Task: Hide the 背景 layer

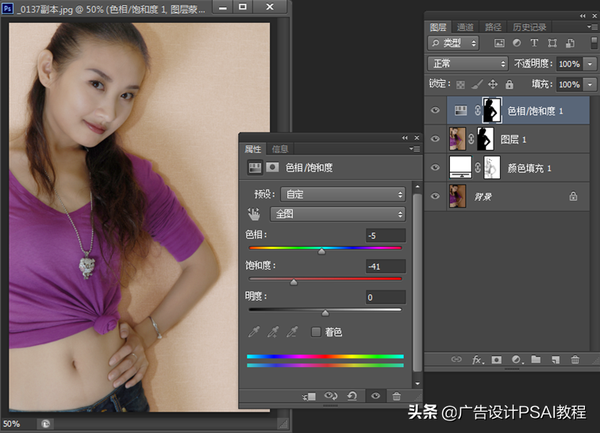Action: click(433, 197)
